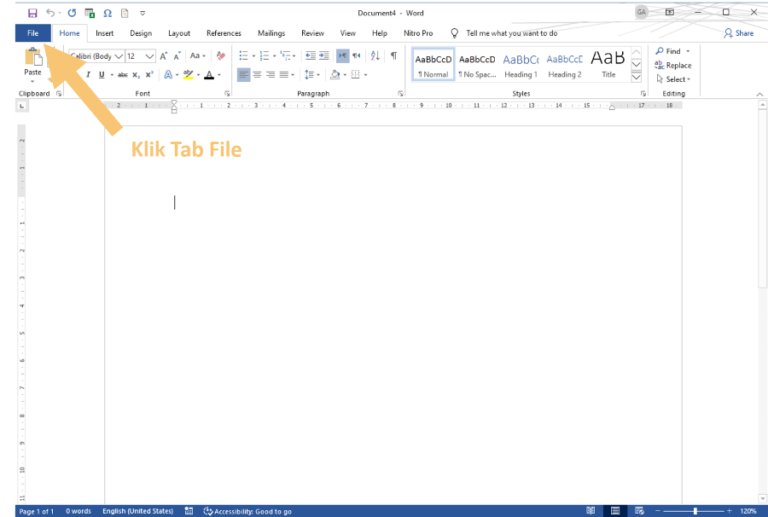768x517 pixels.
Task: Apply the font color button
Action: (x=209, y=74)
